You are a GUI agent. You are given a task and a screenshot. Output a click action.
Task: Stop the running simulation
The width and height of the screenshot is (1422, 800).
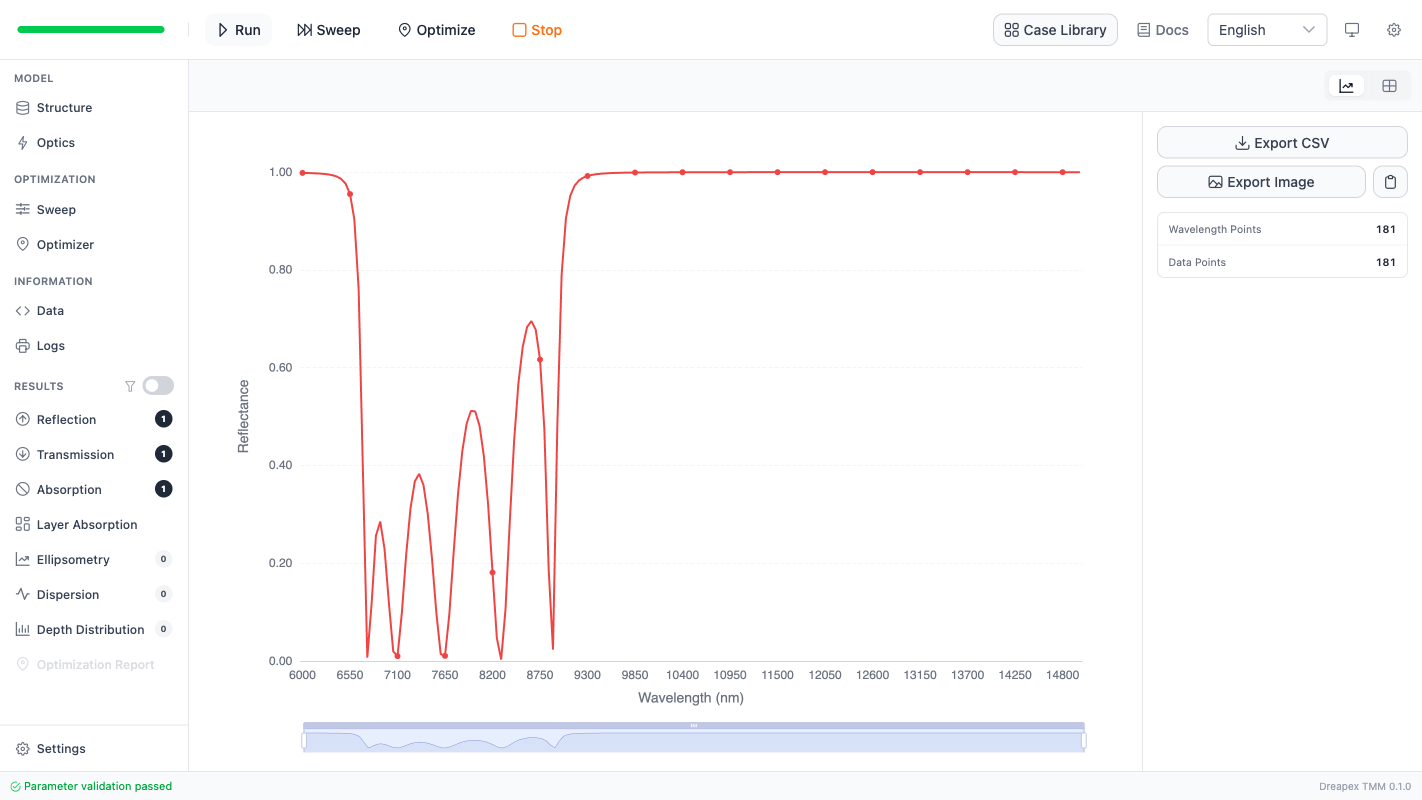[x=536, y=30]
